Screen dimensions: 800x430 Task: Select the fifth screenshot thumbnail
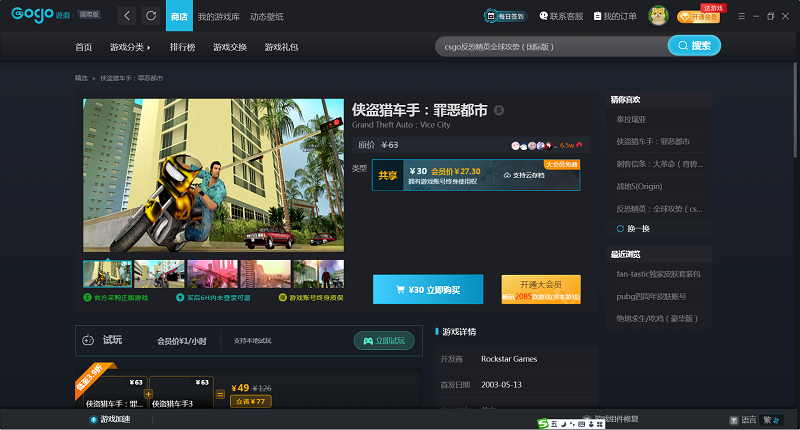point(318,274)
